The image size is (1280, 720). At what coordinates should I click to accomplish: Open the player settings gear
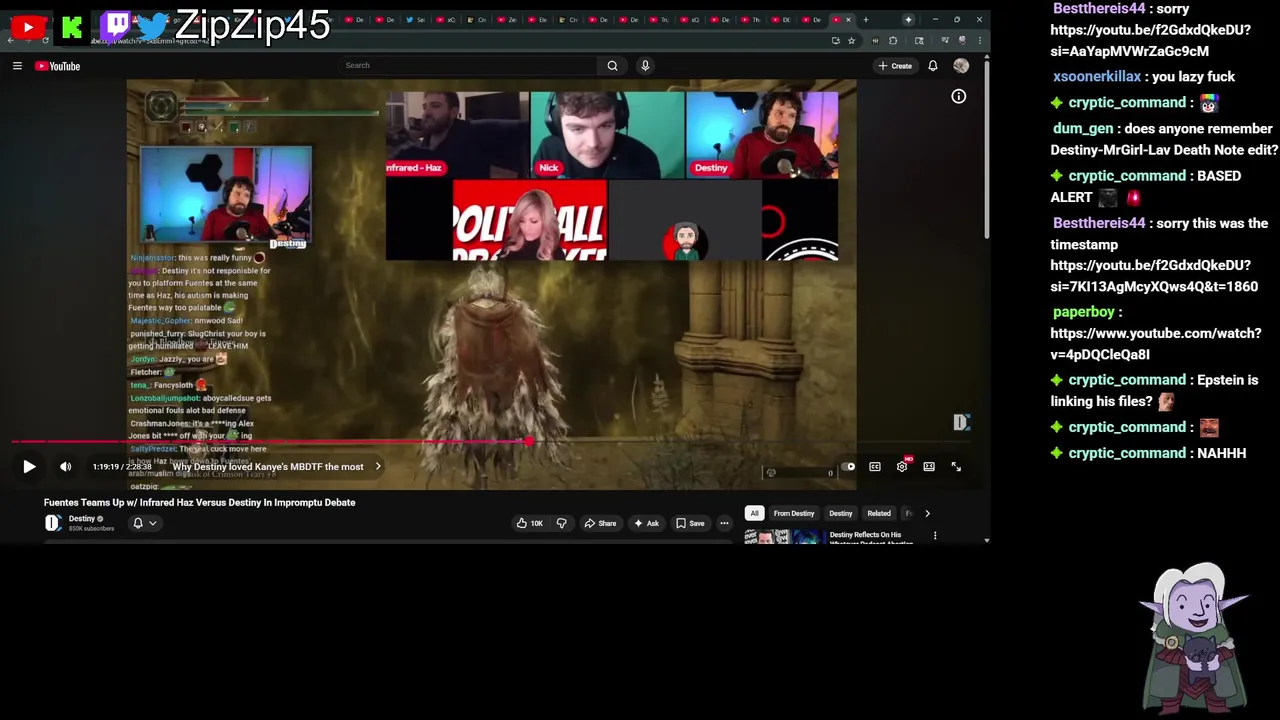click(902, 466)
